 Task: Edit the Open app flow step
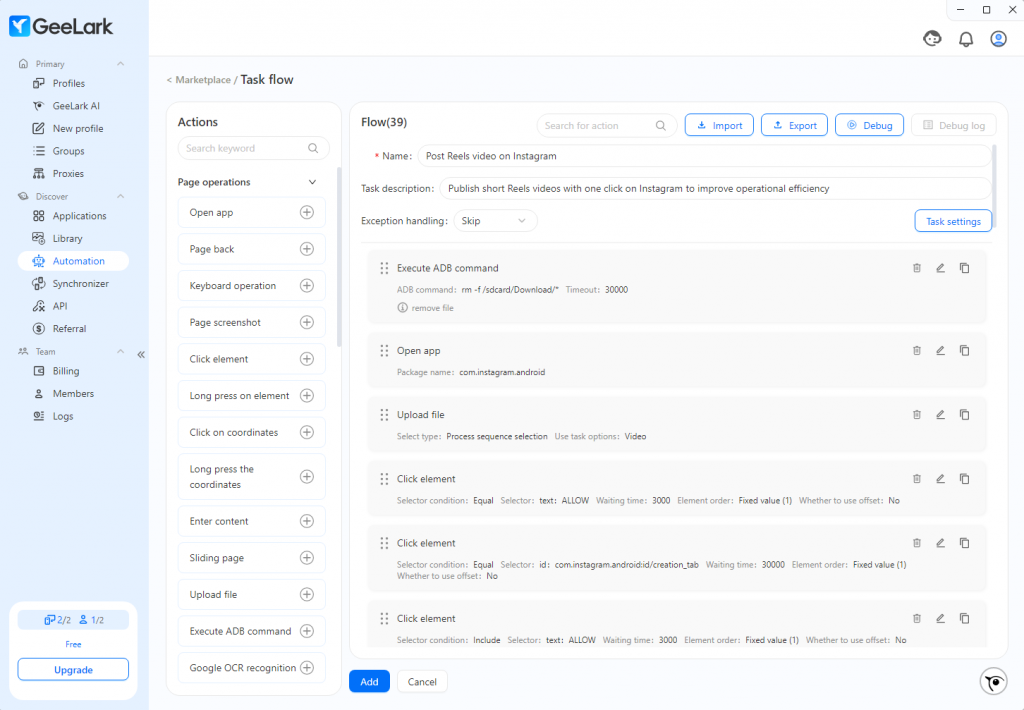(x=940, y=350)
